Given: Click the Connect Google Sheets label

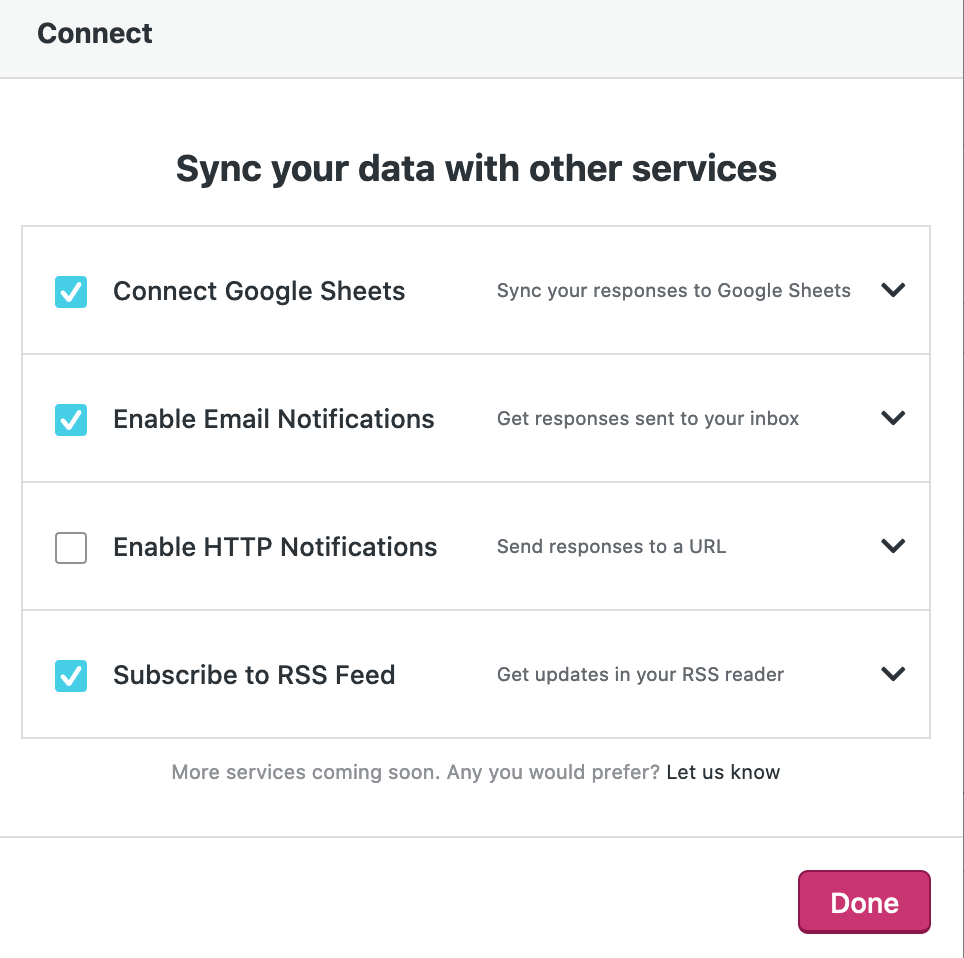Looking at the screenshot, I should 259,291.
